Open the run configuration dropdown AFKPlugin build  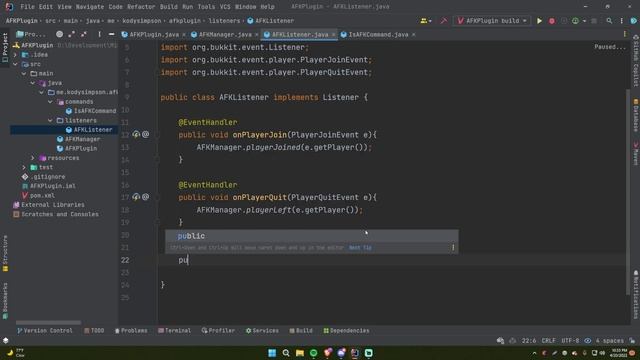(x=492, y=21)
